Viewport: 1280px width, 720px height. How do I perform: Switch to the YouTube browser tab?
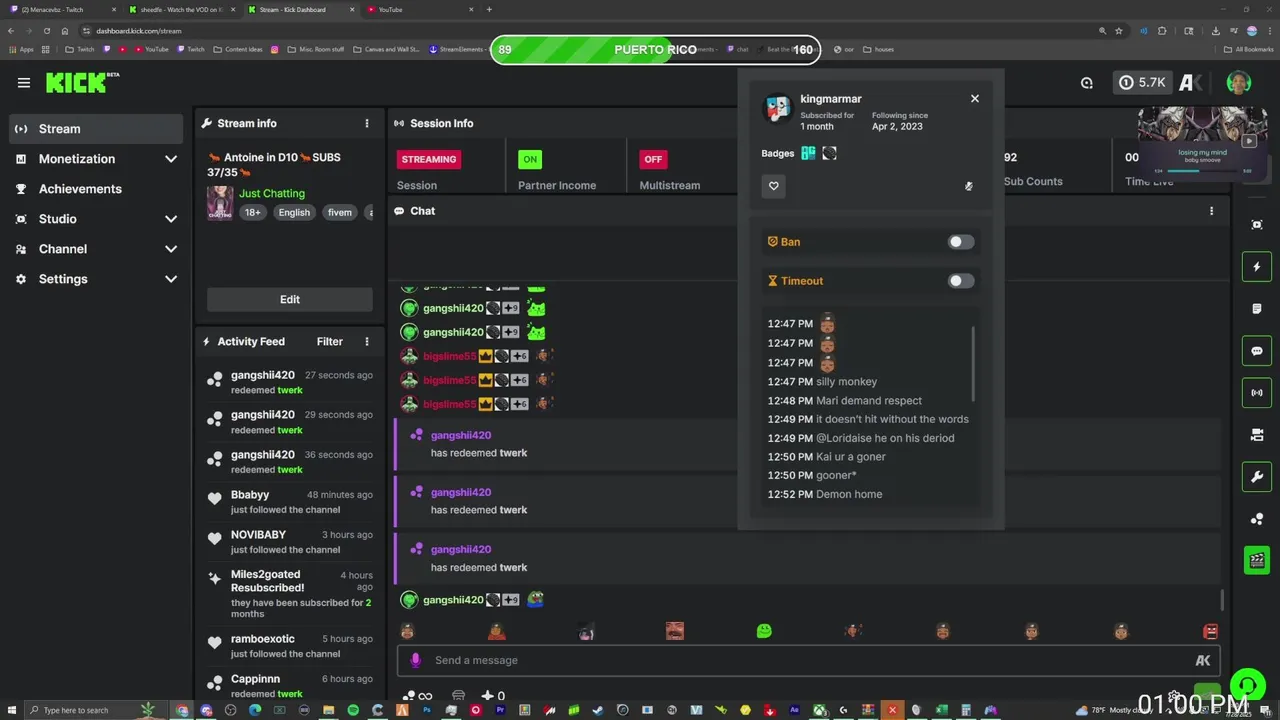(418, 9)
